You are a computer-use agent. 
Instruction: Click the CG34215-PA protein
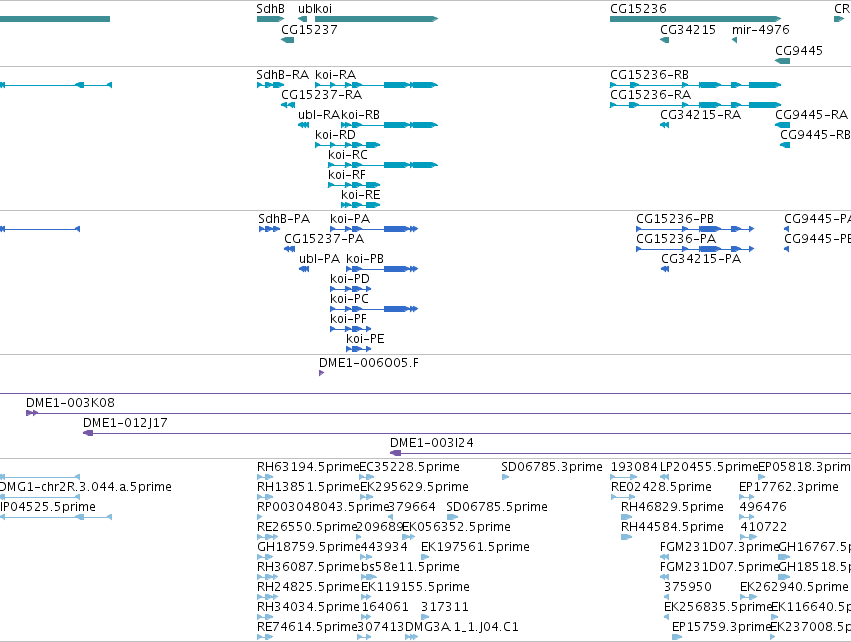(x=665, y=269)
